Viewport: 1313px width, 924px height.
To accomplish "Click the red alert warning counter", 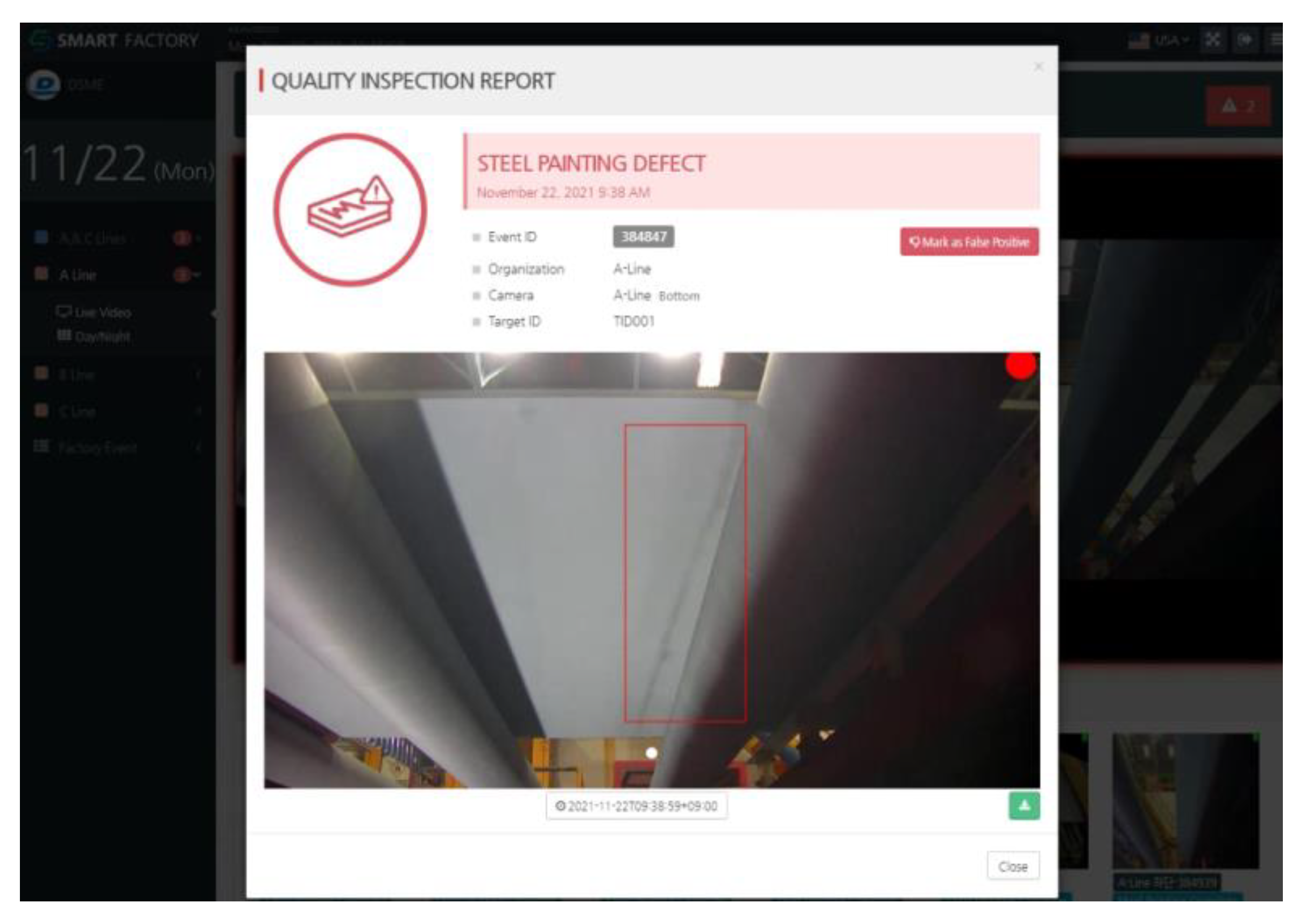I will pyautogui.click(x=1238, y=107).
